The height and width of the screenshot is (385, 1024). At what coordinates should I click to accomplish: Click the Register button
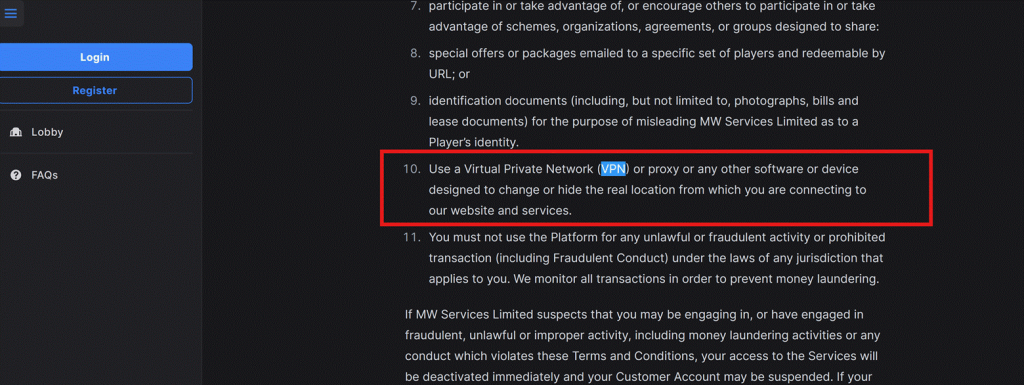tap(95, 90)
